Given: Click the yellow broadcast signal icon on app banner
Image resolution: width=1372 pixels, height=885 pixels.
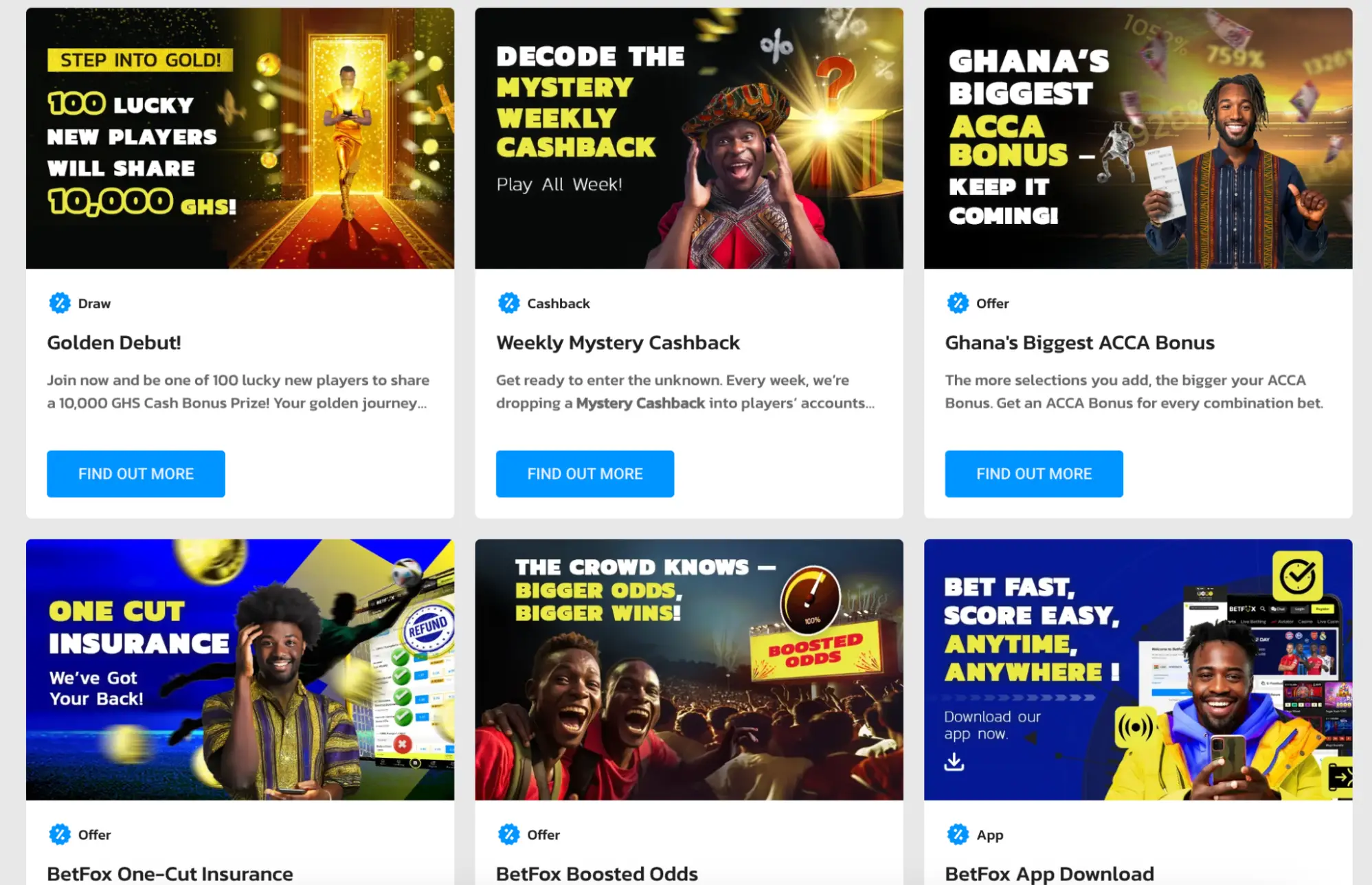Looking at the screenshot, I should (1135, 727).
